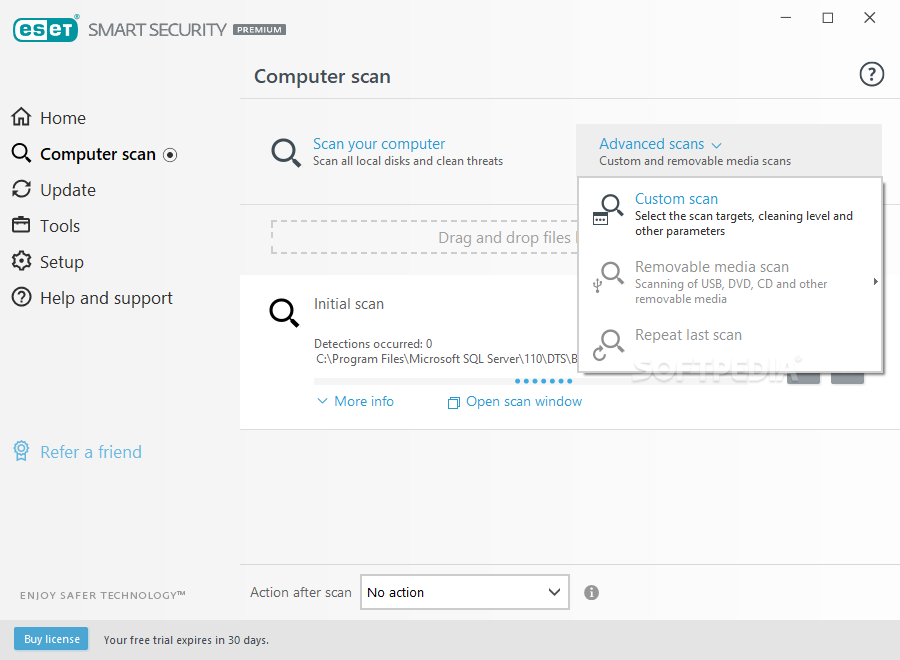Click the Custom scan magnifier icon
This screenshot has height=660, width=900.
click(607, 209)
